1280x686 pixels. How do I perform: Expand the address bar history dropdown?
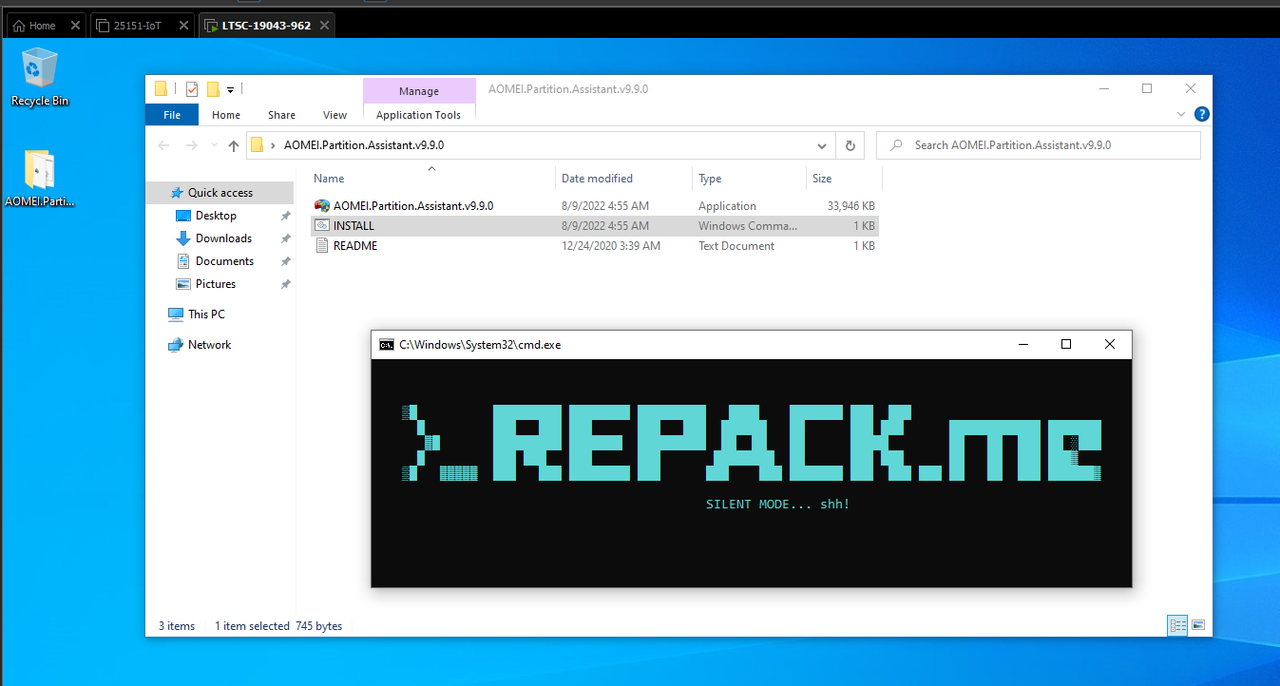[x=822, y=146]
